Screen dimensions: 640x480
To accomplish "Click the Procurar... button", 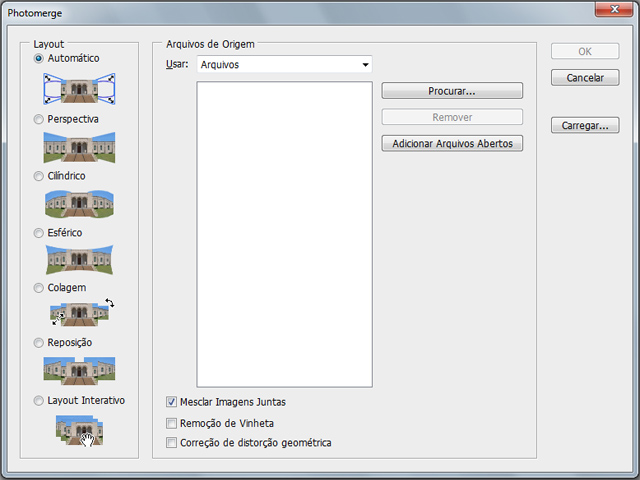I will (452, 91).
